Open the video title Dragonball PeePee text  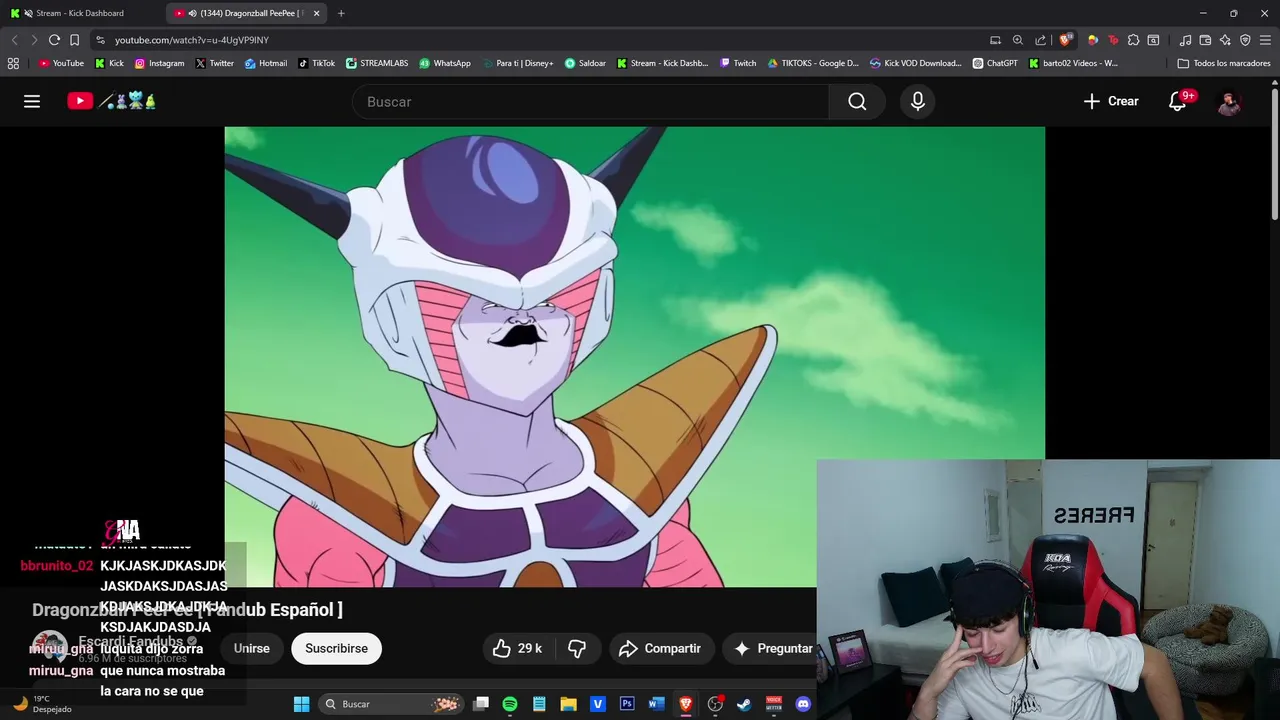click(187, 609)
